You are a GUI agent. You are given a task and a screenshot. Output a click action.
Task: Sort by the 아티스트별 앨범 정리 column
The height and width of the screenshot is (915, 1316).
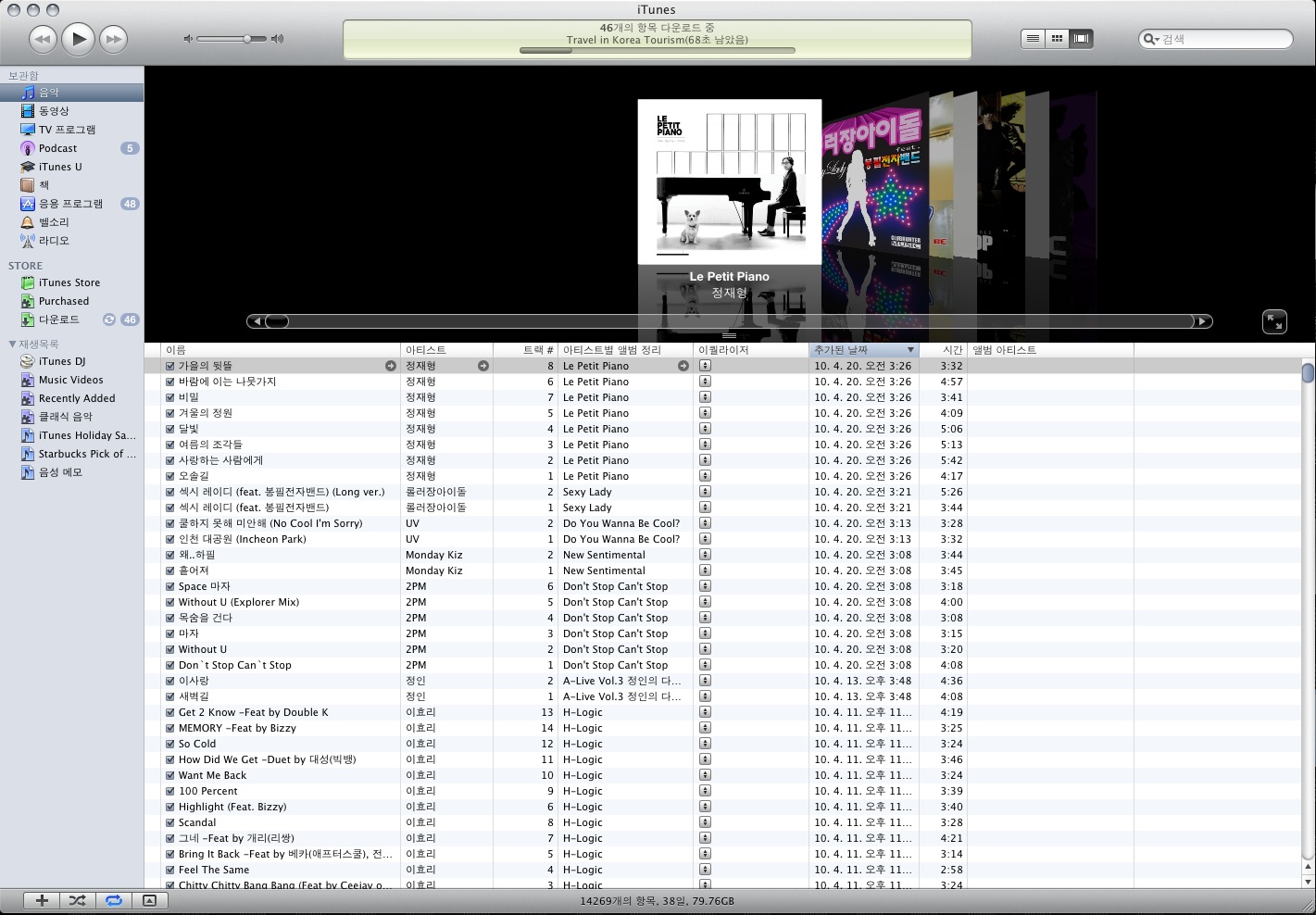625,350
